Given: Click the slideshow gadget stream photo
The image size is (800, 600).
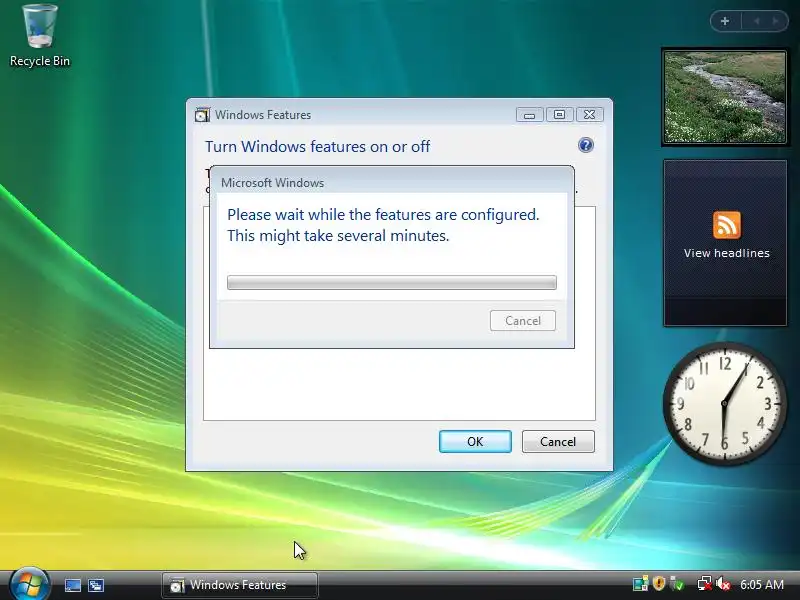Looking at the screenshot, I should coord(724,97).
